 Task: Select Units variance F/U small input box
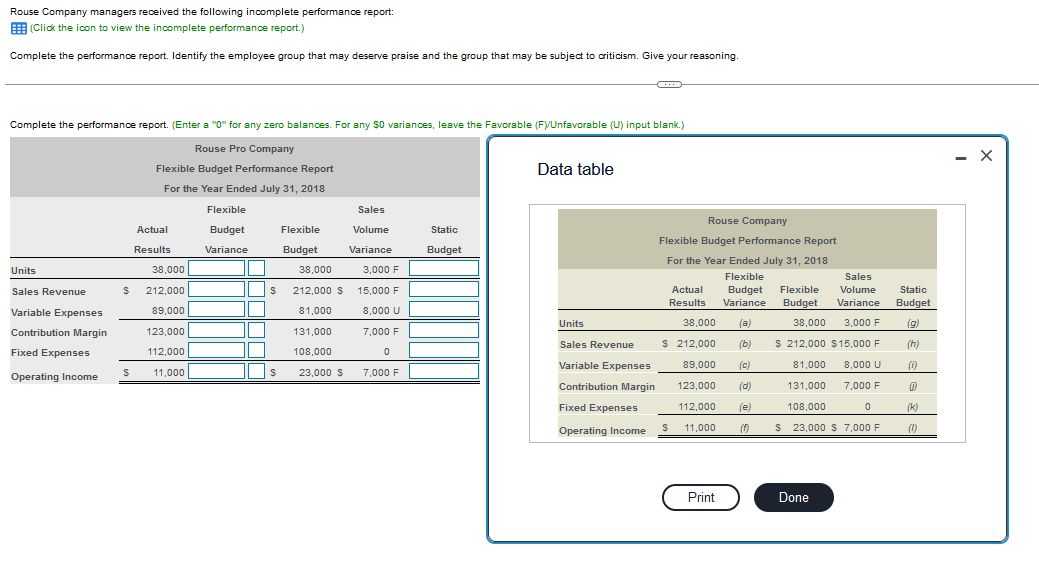point(256,268)
